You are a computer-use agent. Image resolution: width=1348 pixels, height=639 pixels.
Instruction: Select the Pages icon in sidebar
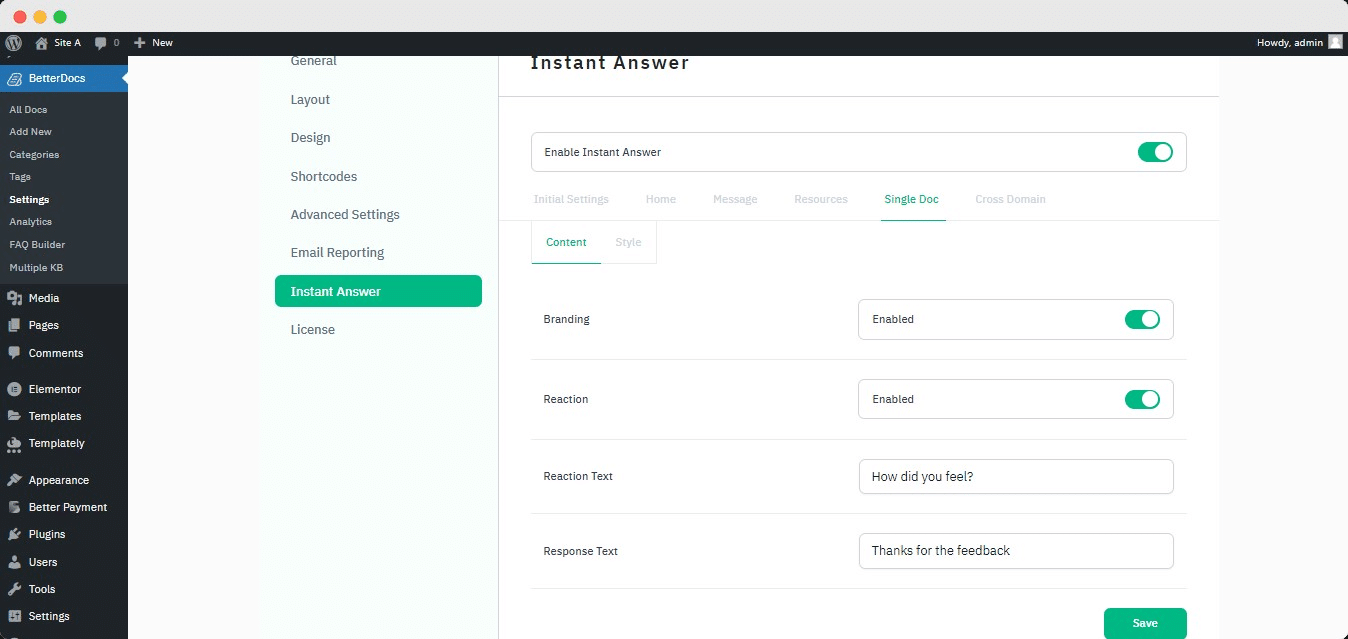tap(17, 325)
